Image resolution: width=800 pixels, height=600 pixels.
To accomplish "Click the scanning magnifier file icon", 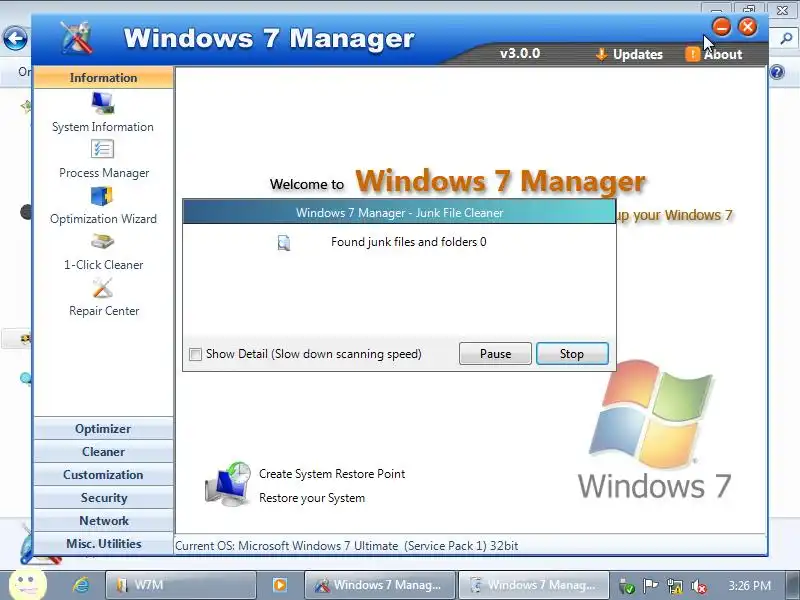I will coord(284,243).
